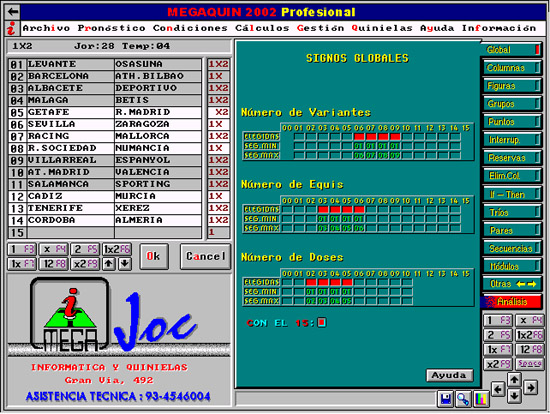Click the '1x F7' key in right keypad
The width and height of the screenshot is (550, 414).
pyautogui.click(x=498, y=349)
